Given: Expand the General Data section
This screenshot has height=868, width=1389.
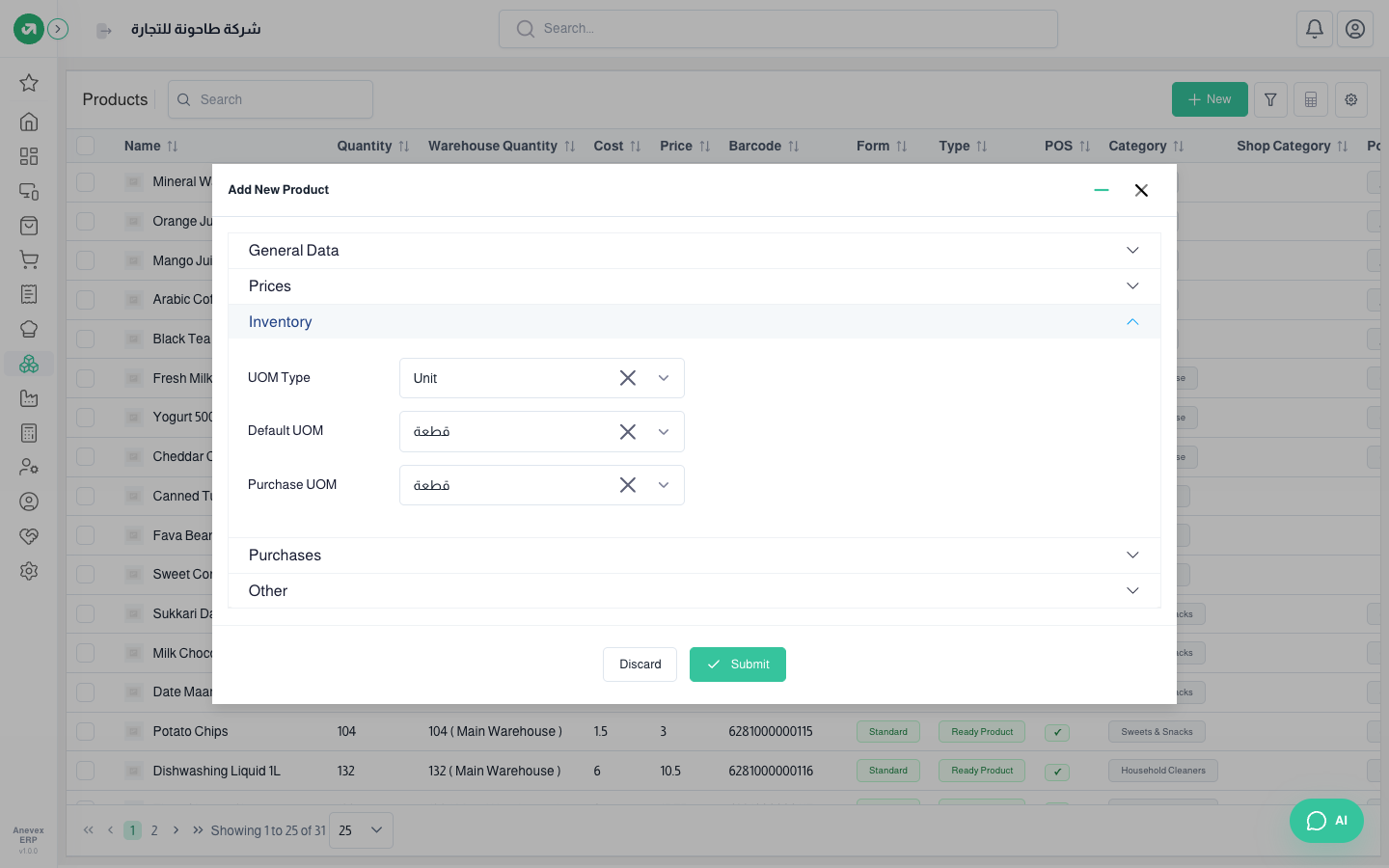Looking at the screenshot, I should [694, 251].
